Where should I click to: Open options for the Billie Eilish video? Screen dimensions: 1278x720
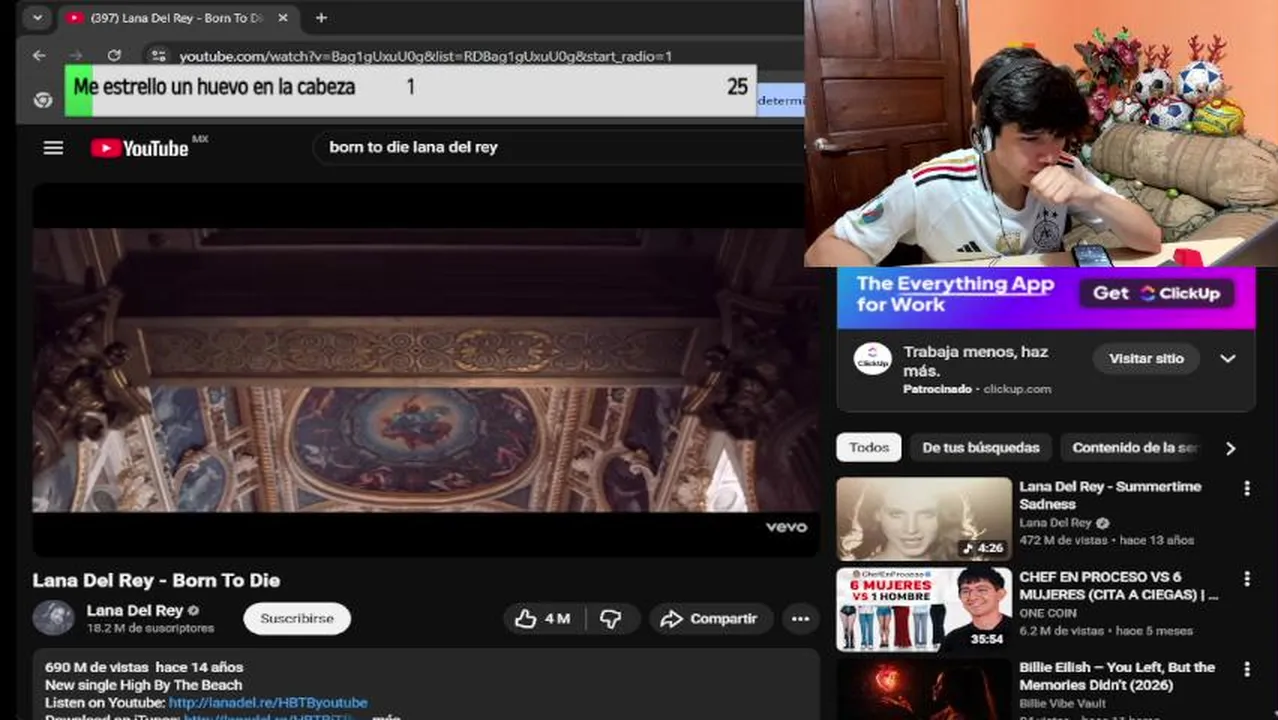[1247, 669]
